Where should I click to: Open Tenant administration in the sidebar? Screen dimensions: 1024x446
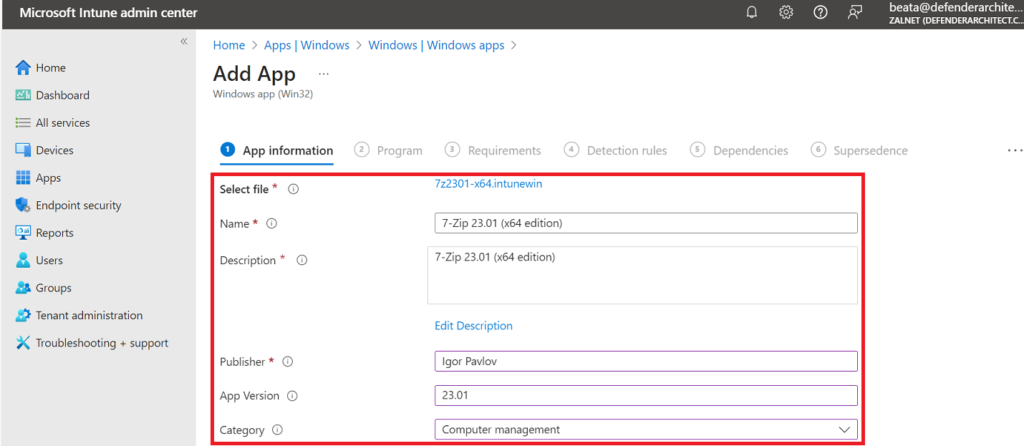pos(89,315)
